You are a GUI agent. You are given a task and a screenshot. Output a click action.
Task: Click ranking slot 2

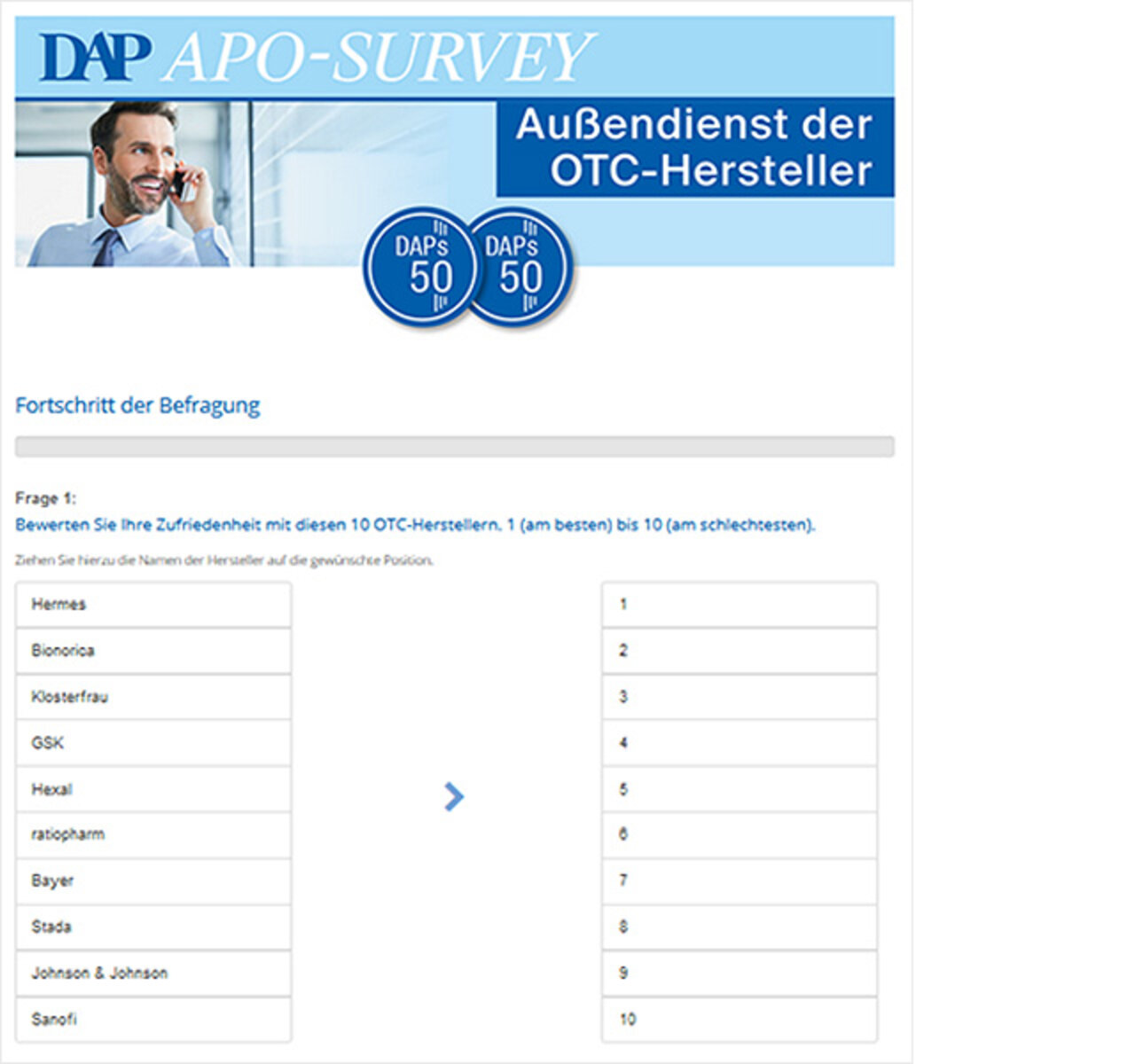click(740, 651)
